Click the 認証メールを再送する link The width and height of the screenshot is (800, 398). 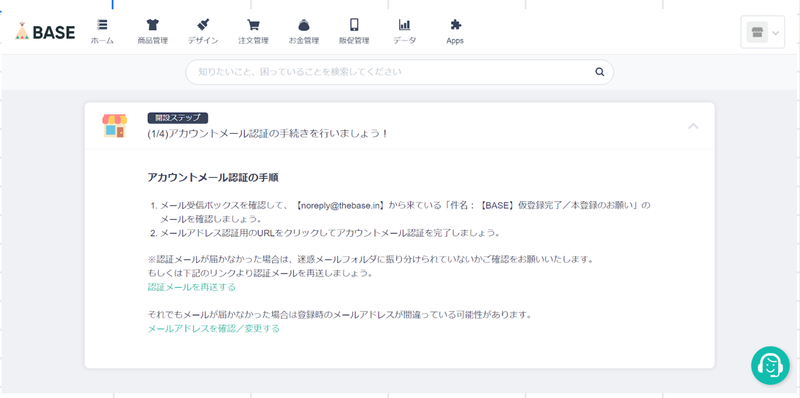(192, 287)
